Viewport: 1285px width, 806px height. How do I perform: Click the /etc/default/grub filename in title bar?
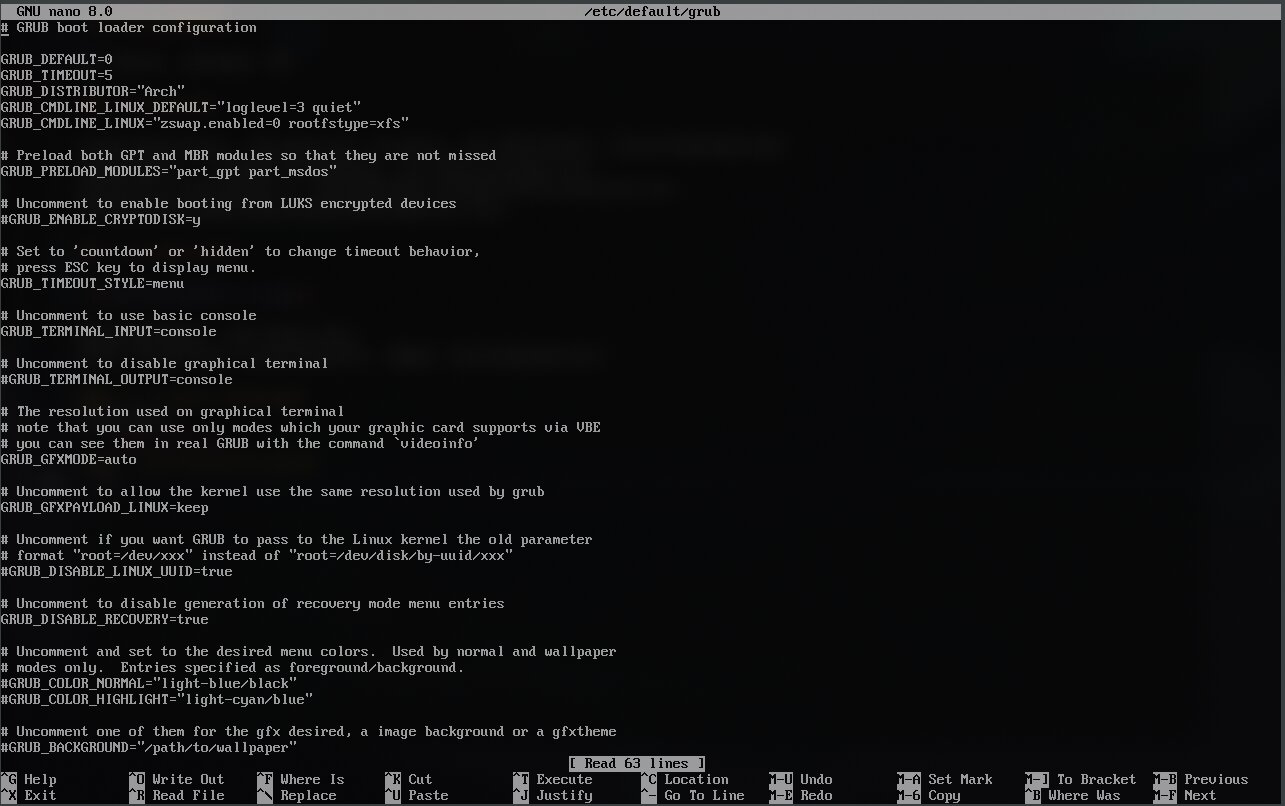pyautogui.click(x=652, y=11)
